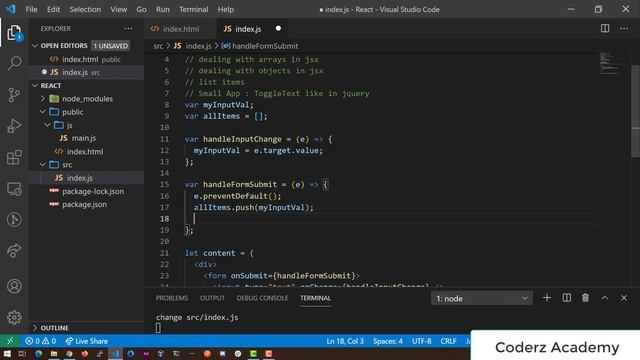Collapse the js folder

pos(48,125)
